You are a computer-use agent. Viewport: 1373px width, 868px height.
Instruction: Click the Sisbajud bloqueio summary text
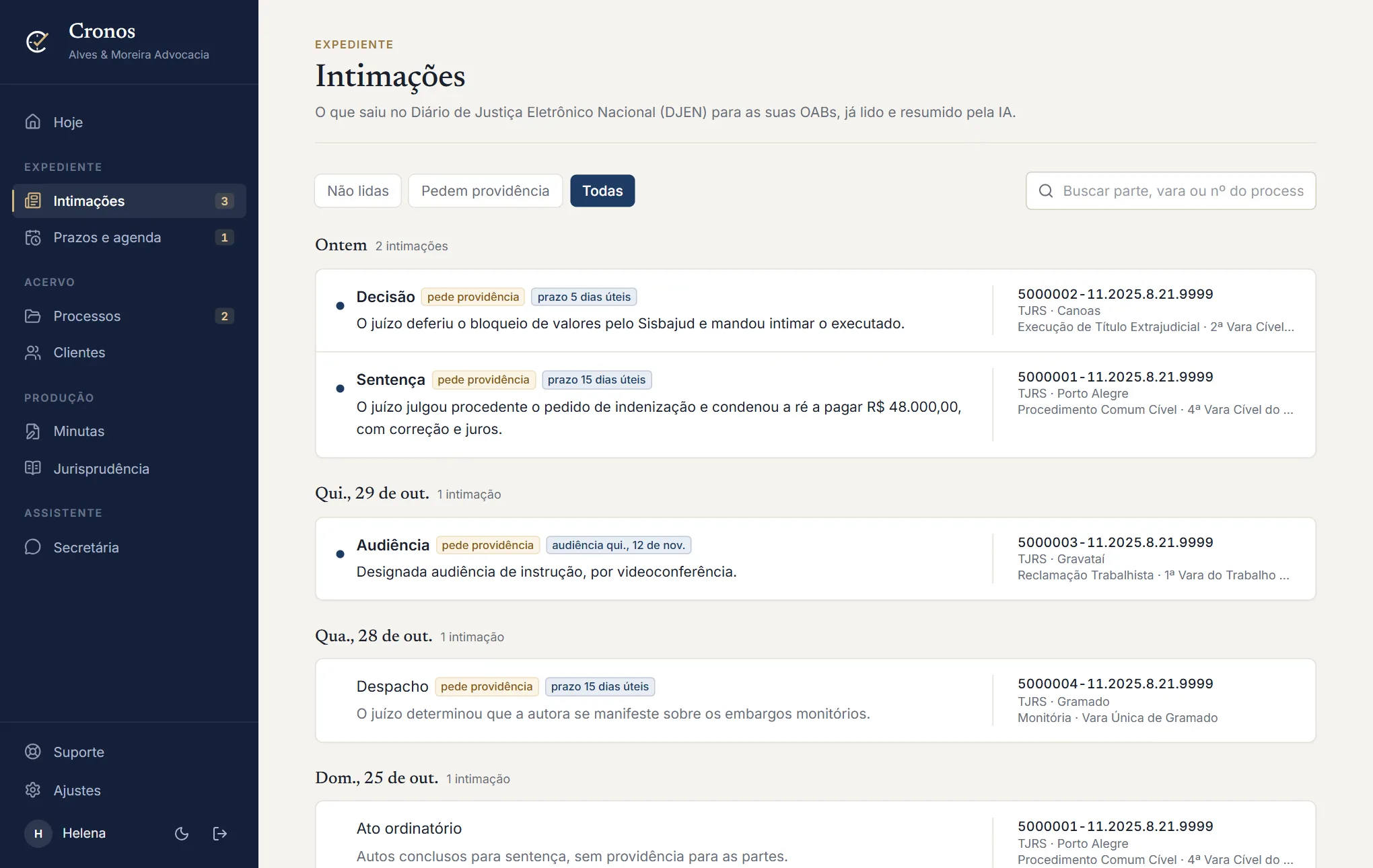[x=630, y=324]
